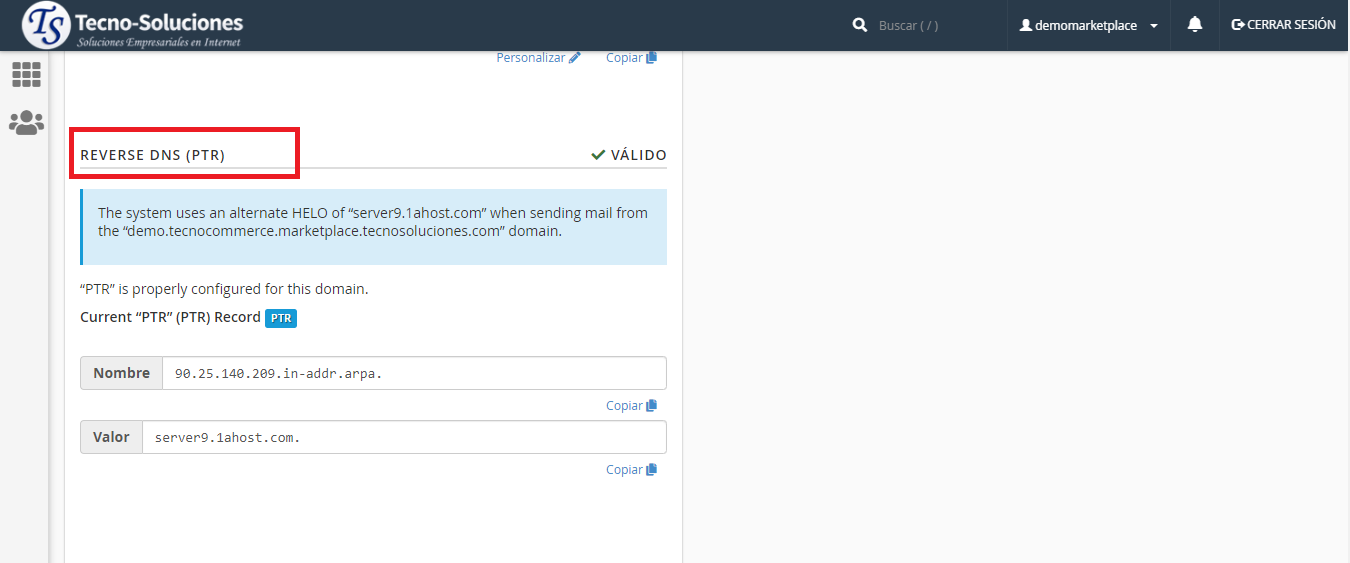Image resolution: width=1350 pixels, height=563 pixels.
Task: Click the blue PTR badge
Action: (281, 318)
